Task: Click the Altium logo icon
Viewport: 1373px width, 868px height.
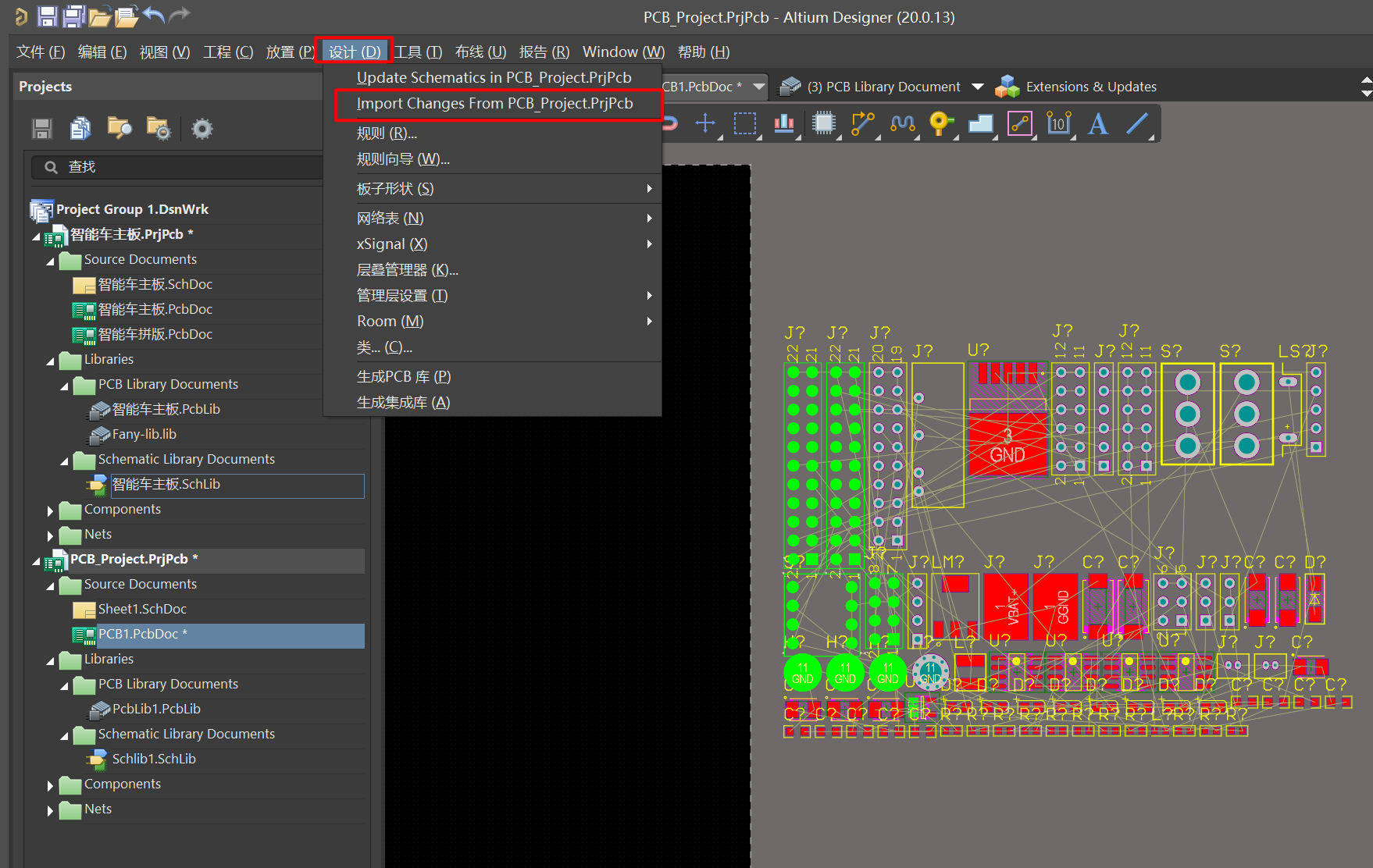Action: 21,16
